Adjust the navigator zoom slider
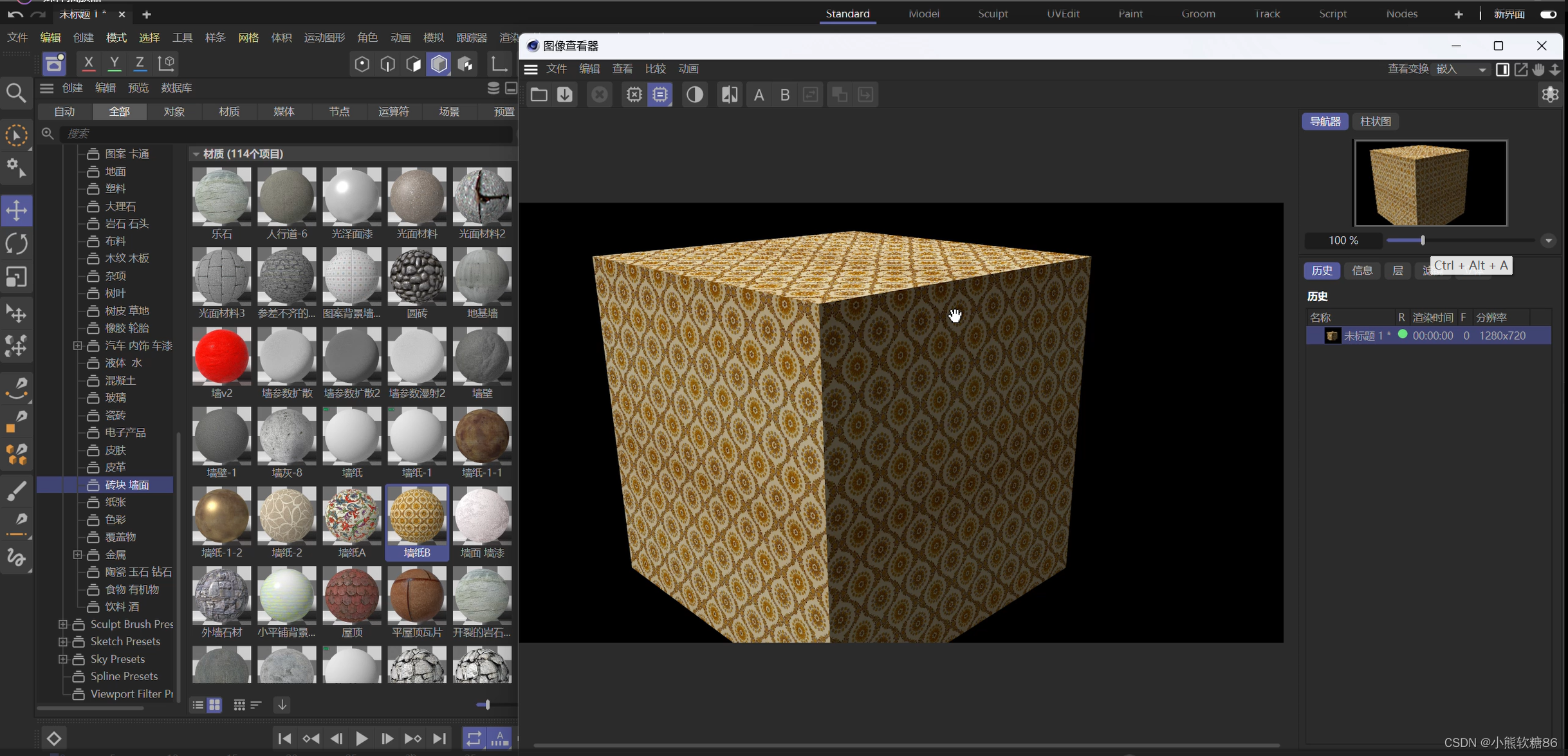This screenshot has width=1568, height=756. point(1423,240)
